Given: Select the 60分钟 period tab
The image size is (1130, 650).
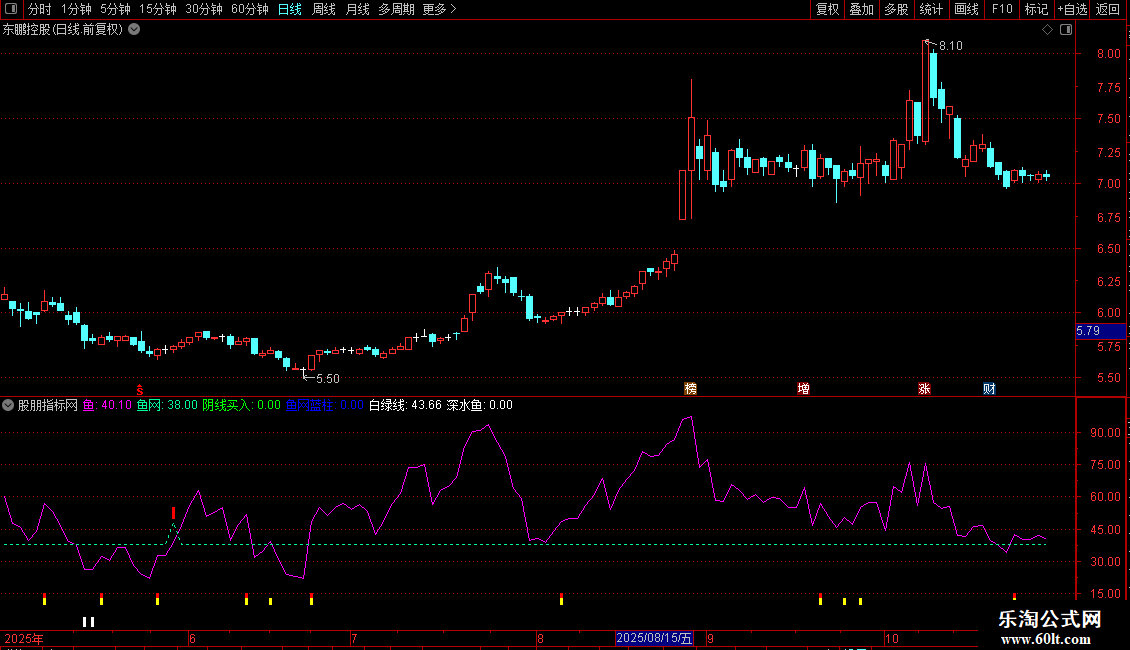Looking at the screenshot, I should point(249,9).
